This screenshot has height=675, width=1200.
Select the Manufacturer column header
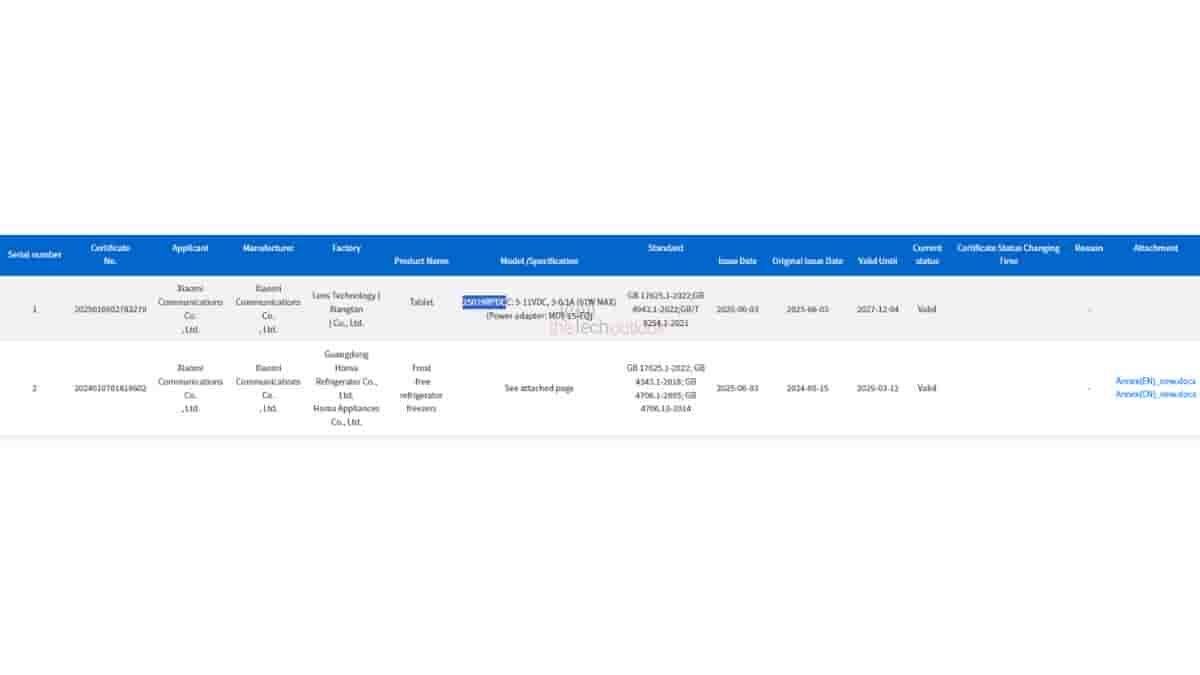[268, 248]
